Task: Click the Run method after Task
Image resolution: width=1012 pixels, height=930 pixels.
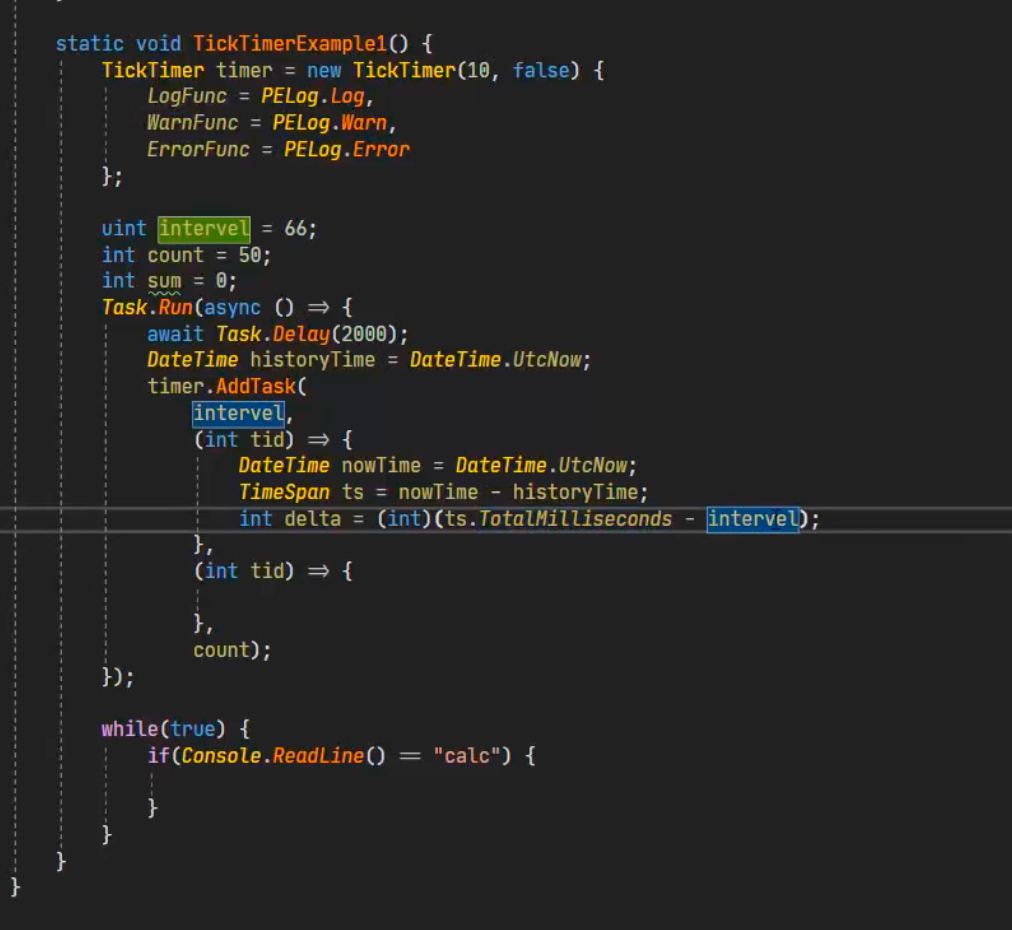Action: (175, 308)
